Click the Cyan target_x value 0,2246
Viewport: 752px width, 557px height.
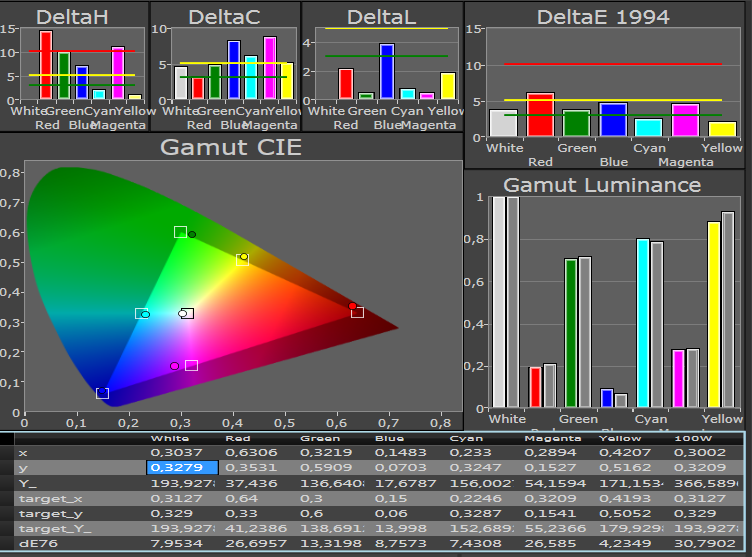476,499
